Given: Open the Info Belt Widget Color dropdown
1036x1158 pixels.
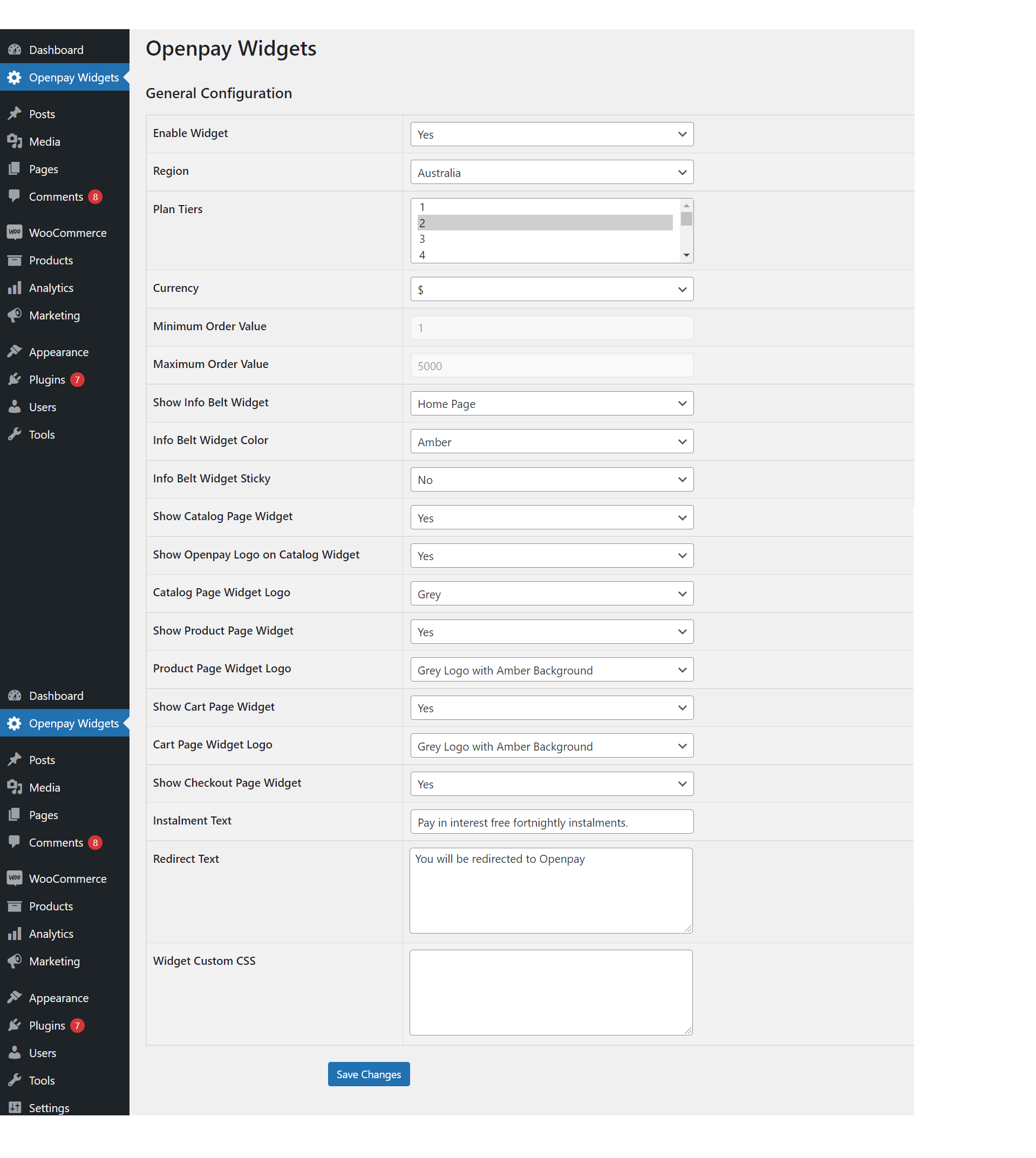Looking at the screenshot, I should coord(551,441).
